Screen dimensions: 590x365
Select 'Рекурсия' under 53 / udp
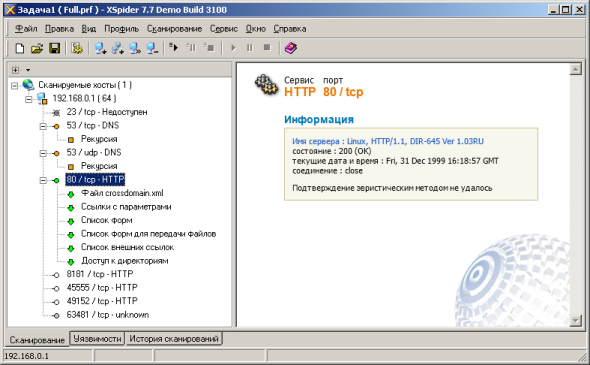pyautogui.click(x=99, y=166)
